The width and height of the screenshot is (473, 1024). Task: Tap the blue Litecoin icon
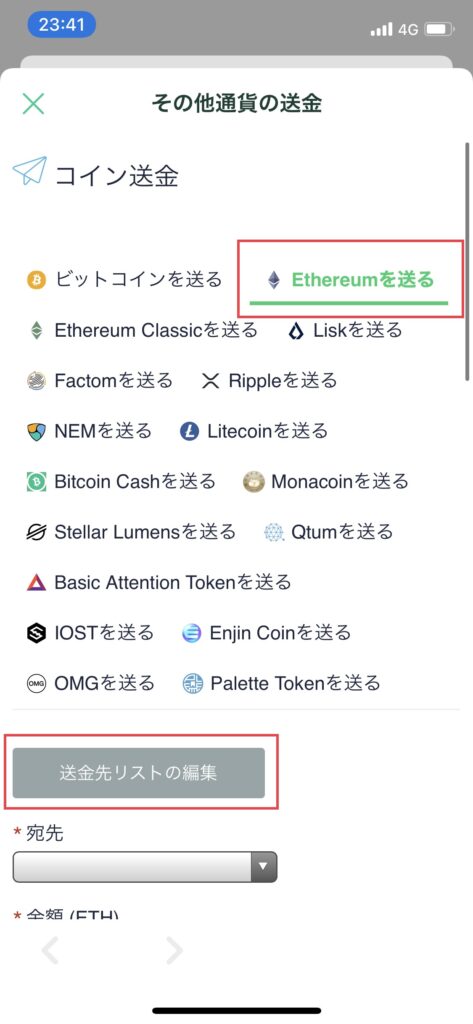click(189, 432)
